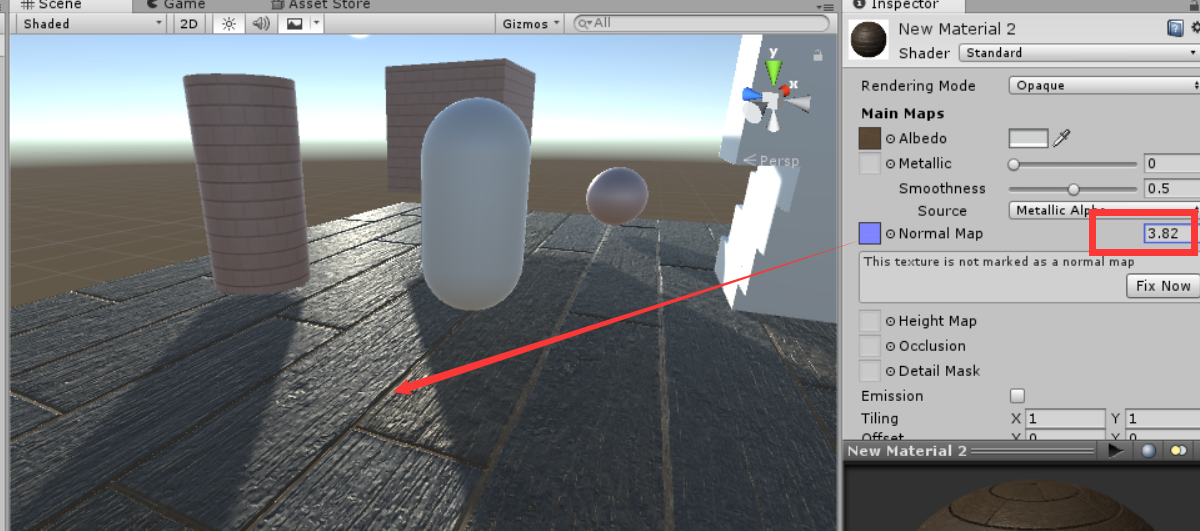The image size is (1200, 531).
Task: Open the scene effects dropdown arrow
Action: (317, 23)
